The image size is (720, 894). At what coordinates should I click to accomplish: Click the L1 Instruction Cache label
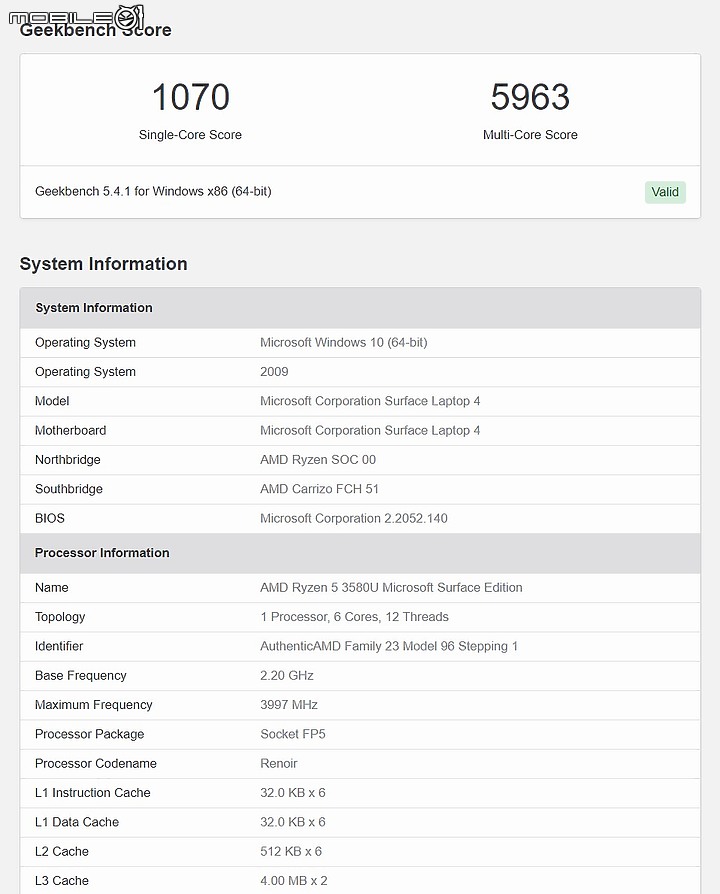pos(93,793)
